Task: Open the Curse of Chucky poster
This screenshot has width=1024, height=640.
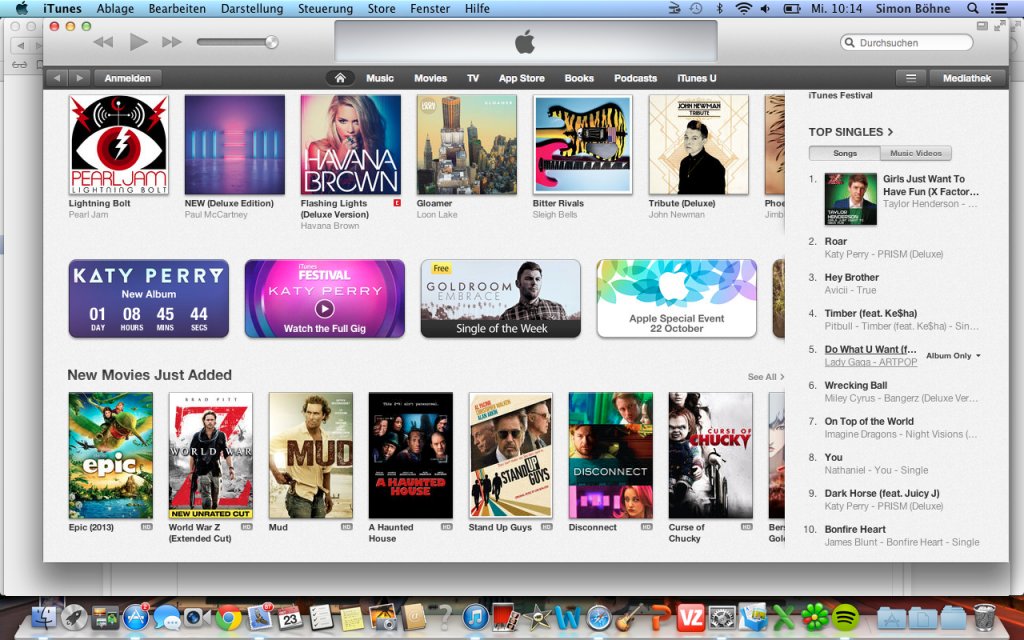Action: 711,455
